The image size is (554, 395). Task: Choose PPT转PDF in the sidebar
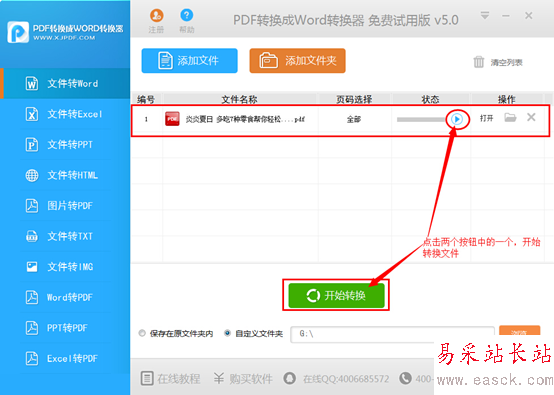pyautogui.click(x=65, y=328)
